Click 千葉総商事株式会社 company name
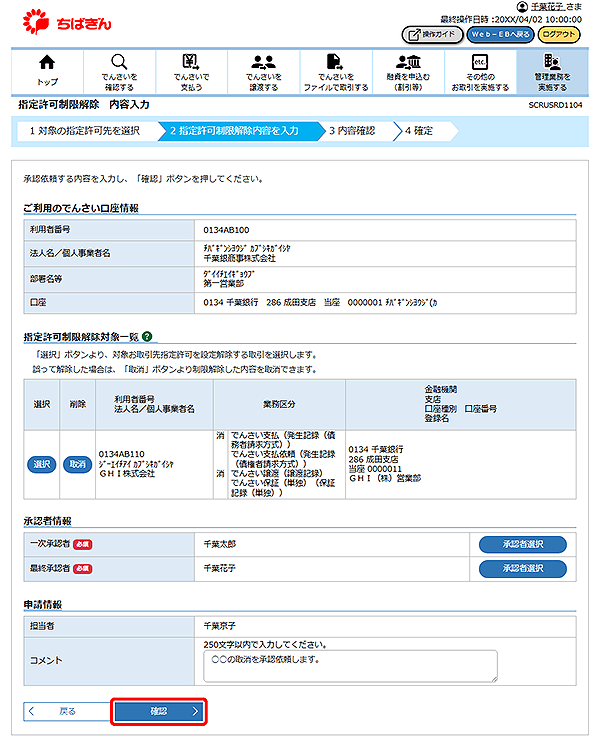 pos(239,258)
